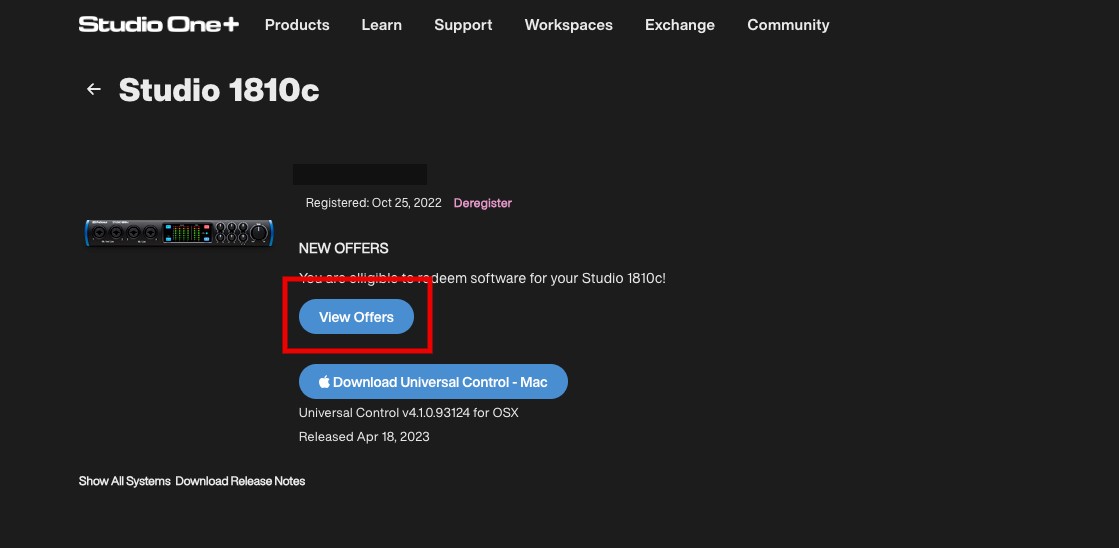1119x548 pixels.
Task: Click the redeem software eligibility message
Action: 482,278
